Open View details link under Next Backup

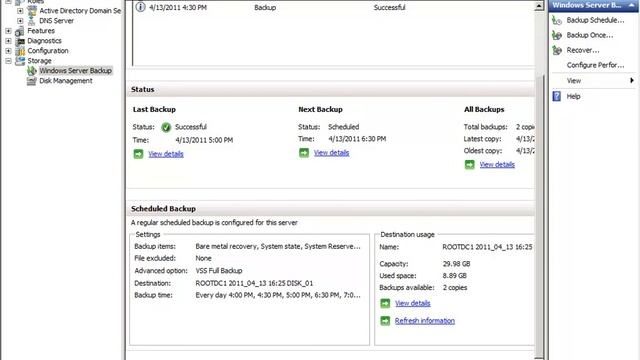click(x=331, y=153)
